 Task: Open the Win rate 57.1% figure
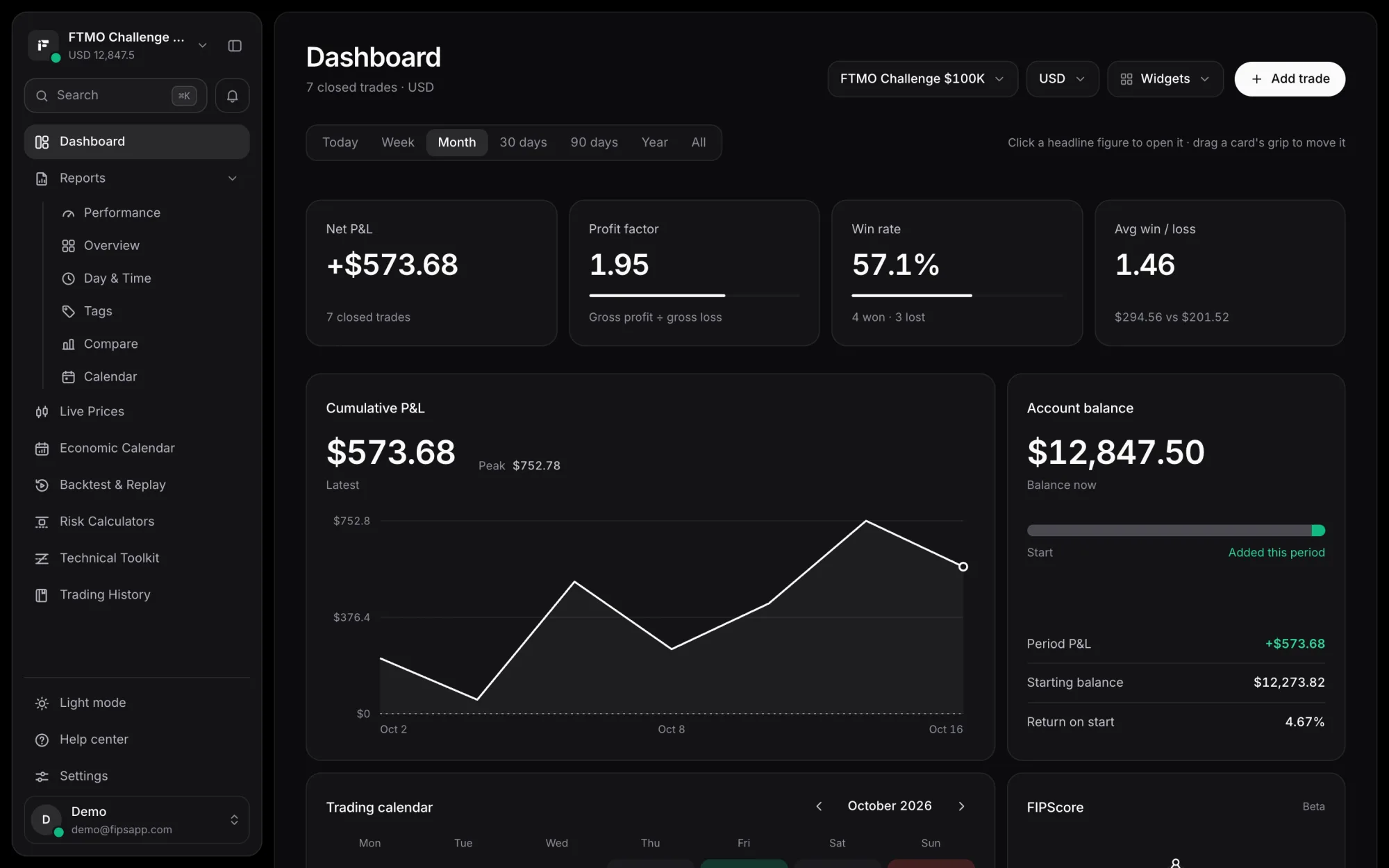click(x=896, y=265)
